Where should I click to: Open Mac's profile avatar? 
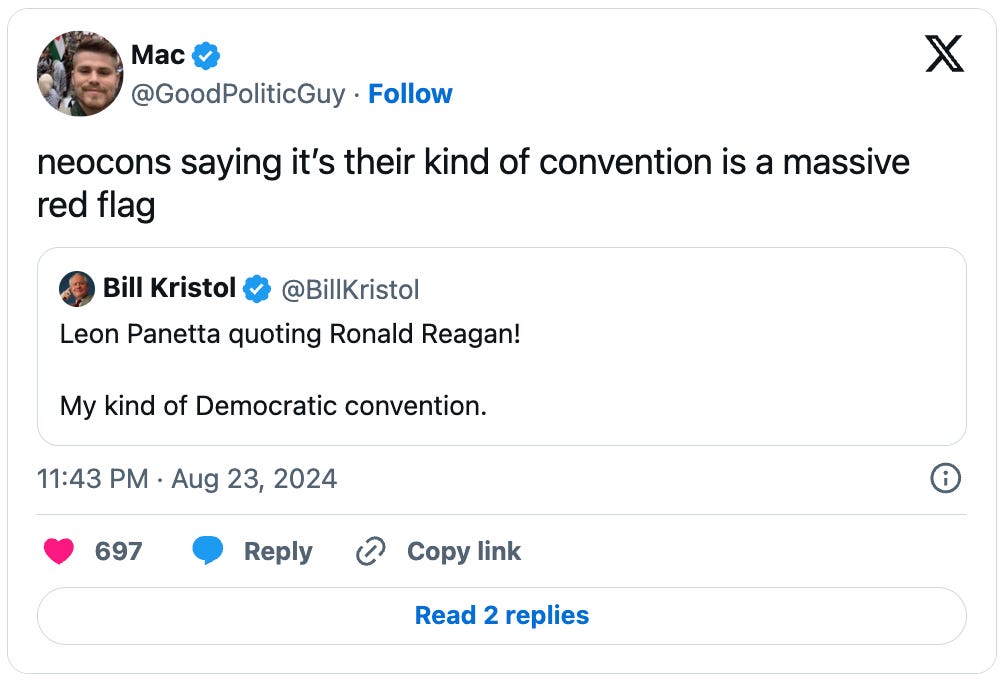point(80,73)
